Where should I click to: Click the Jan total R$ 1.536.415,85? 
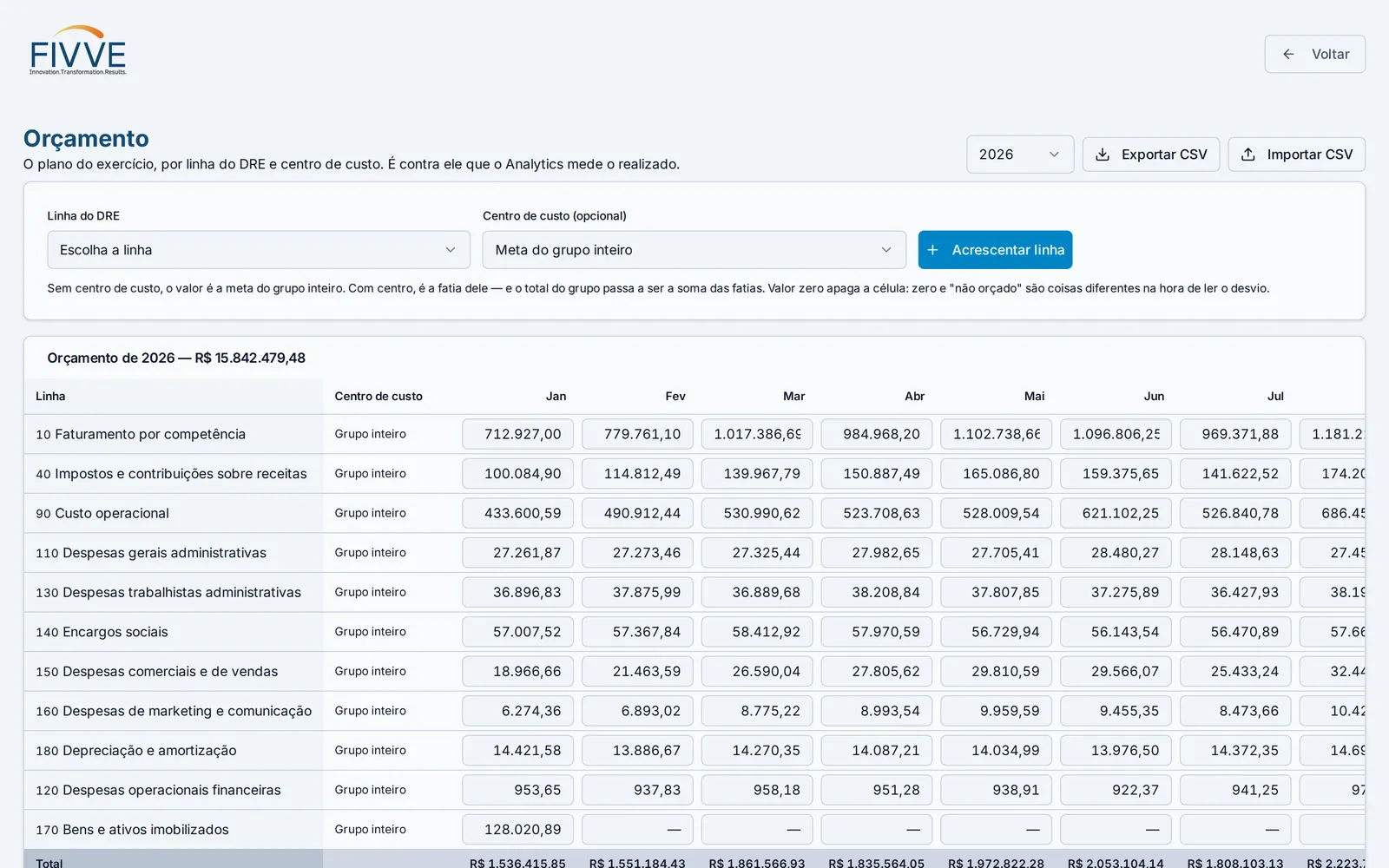click(x=517, y=862)
